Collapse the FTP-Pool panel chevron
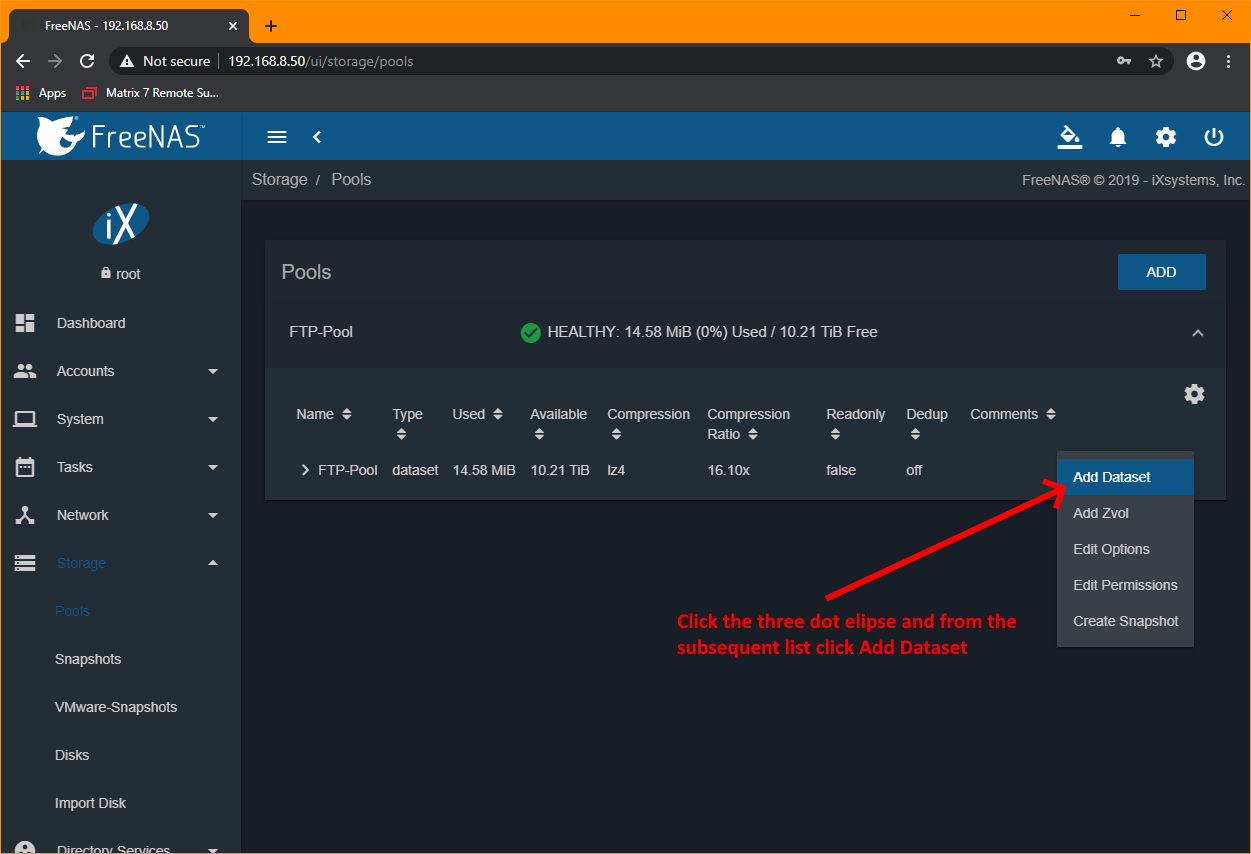The height and width of the screenshot is (854, 1251). click(1198, 333)
